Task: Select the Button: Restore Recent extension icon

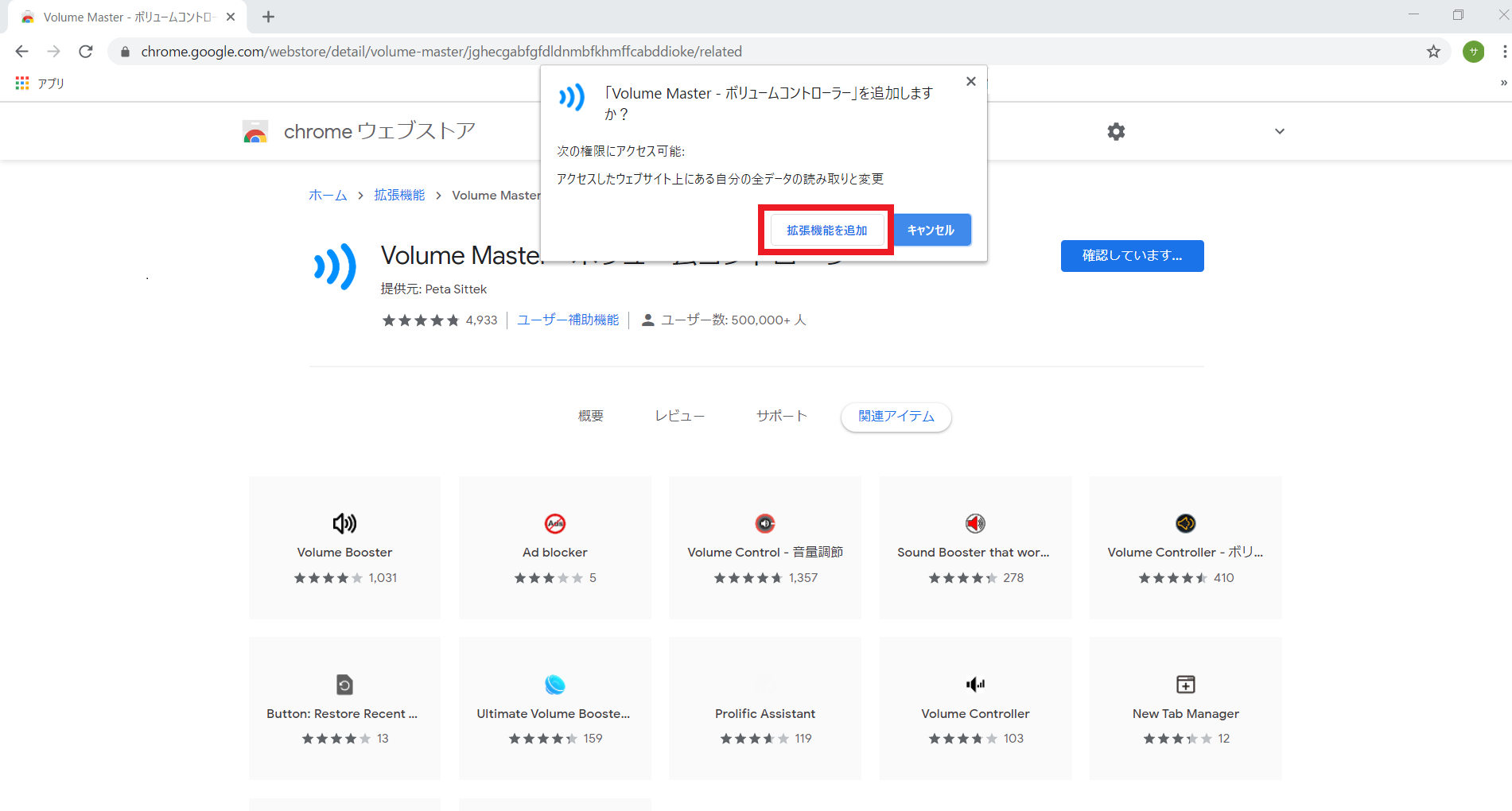Action: pyautogui.click(x=344, y=684)
